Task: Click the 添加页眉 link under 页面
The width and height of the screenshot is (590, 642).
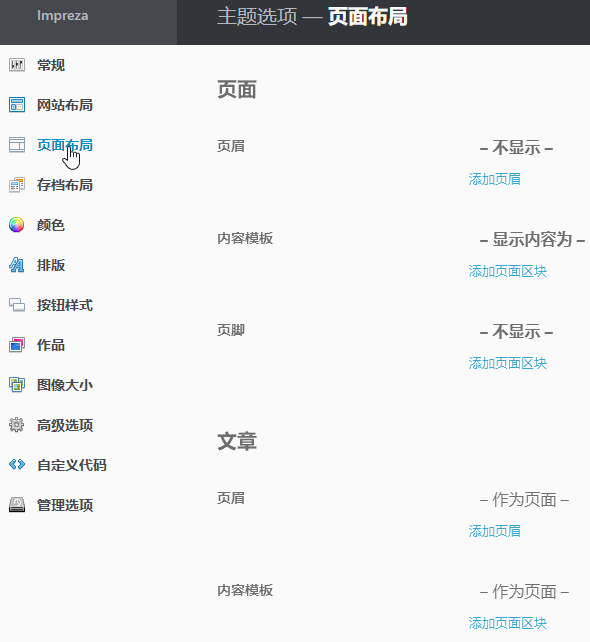Action: click(x=495, y=179)
